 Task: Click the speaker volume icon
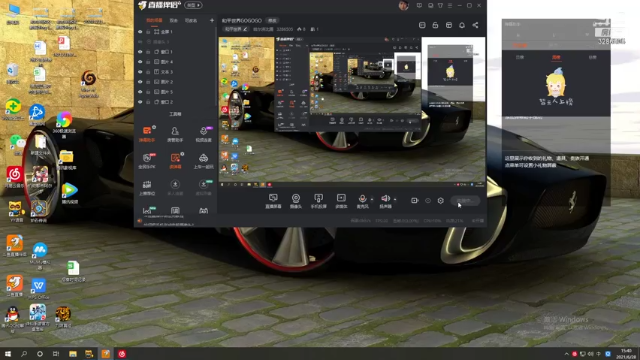coord(385,201)
